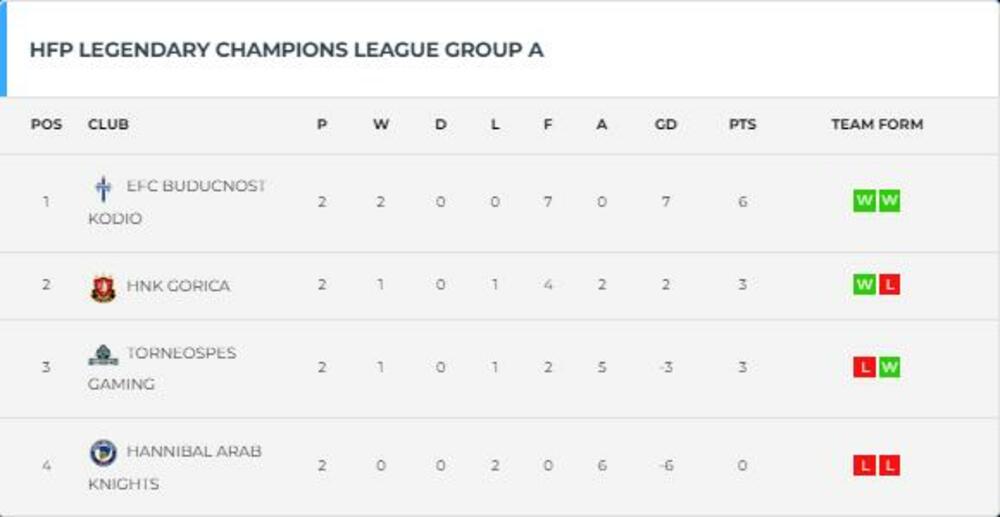
Task: Click HNK Gorica's green W form badge
Action: [x=864, y=285]
